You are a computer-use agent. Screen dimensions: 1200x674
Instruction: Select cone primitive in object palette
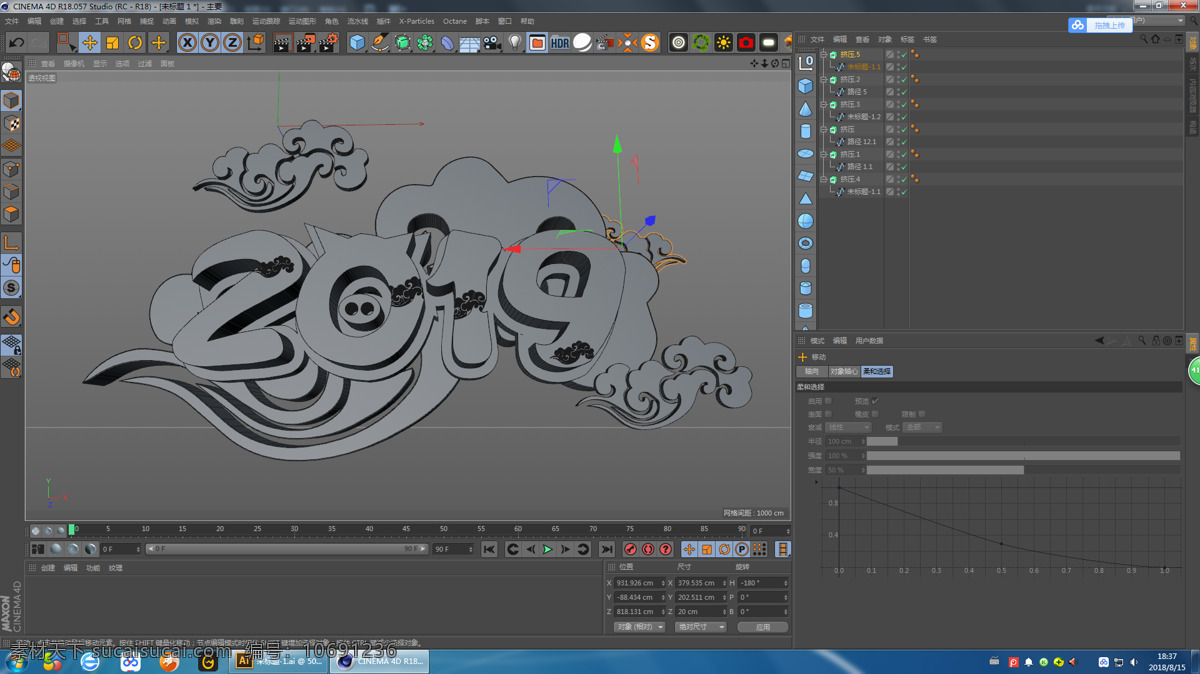coord(806,109)
